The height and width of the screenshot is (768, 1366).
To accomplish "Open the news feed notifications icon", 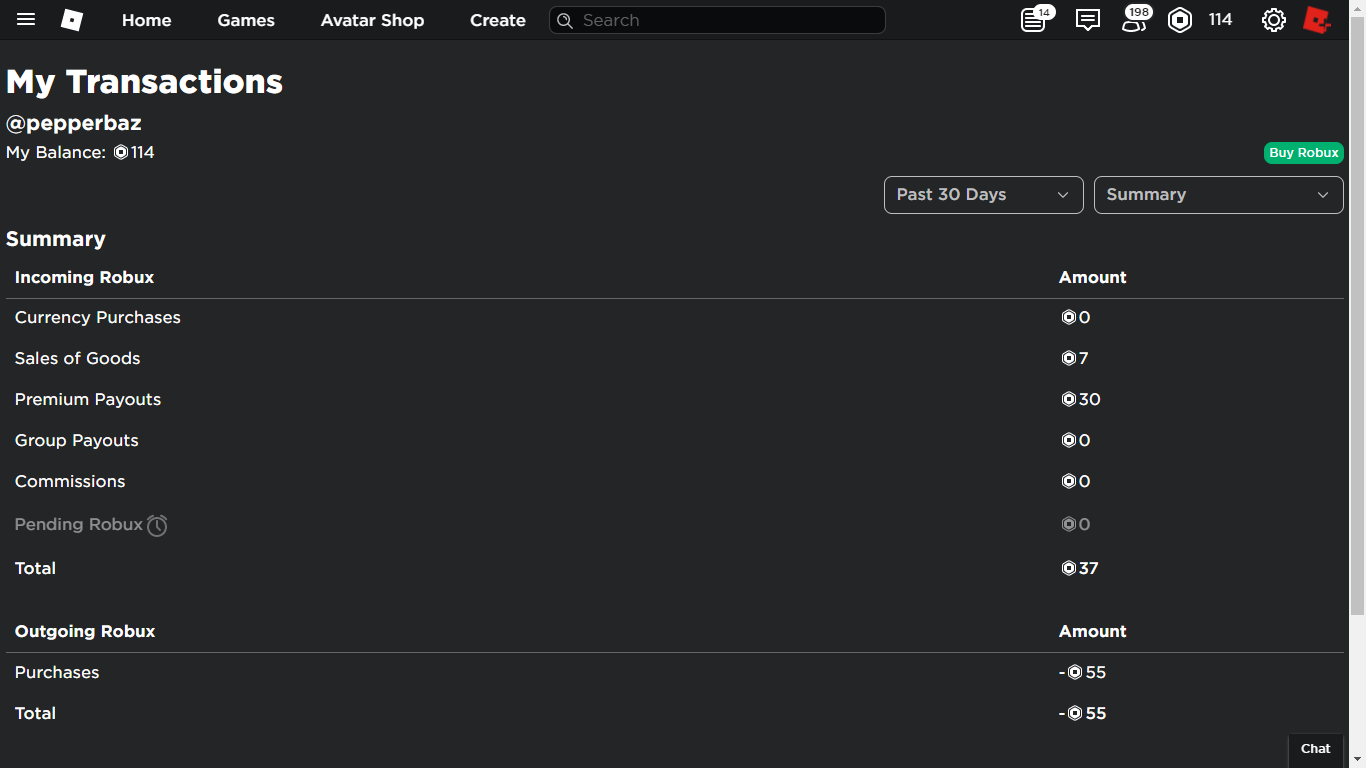I will point(1034,20).
